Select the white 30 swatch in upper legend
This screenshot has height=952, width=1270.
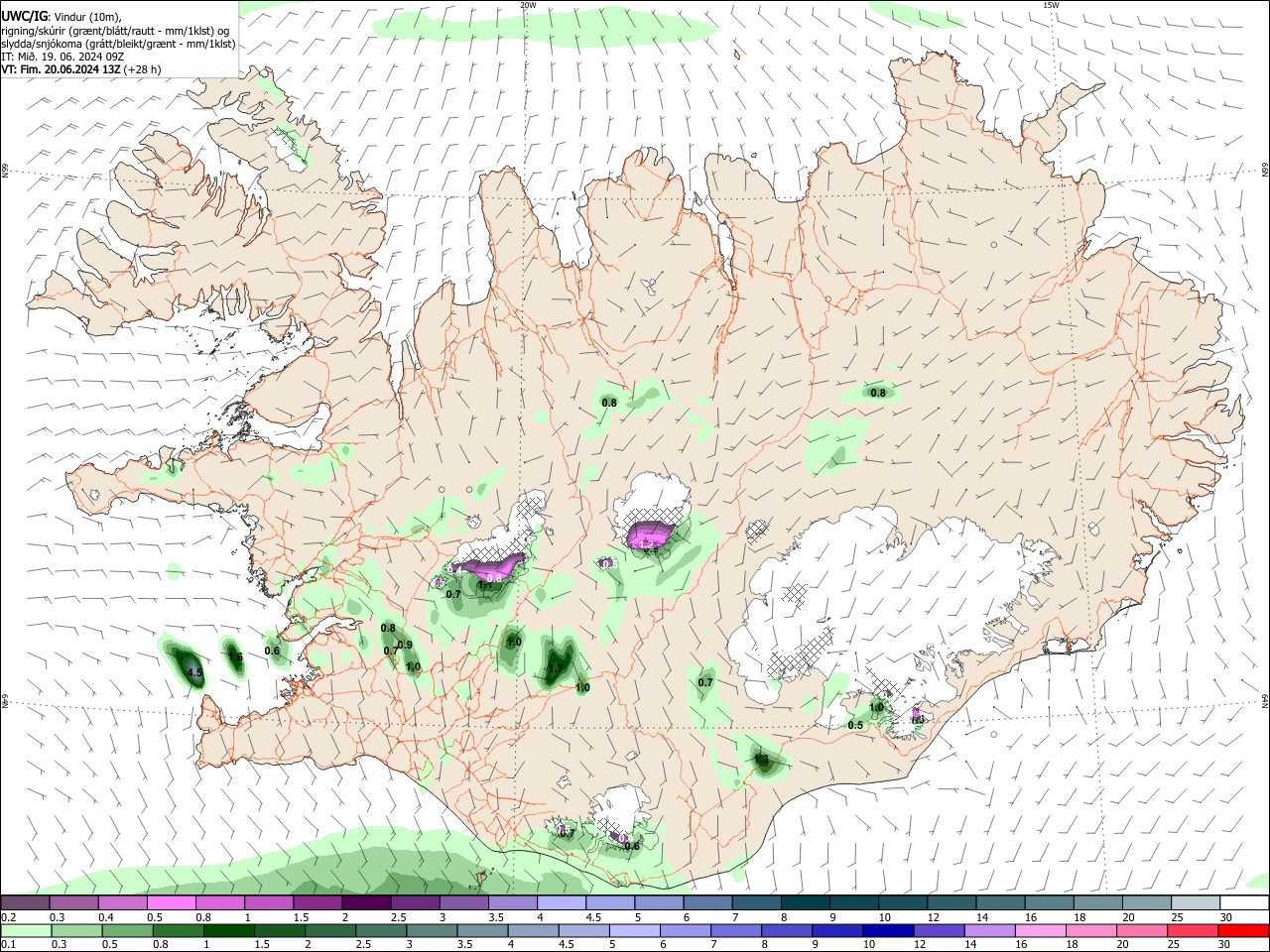[1243, 902]
